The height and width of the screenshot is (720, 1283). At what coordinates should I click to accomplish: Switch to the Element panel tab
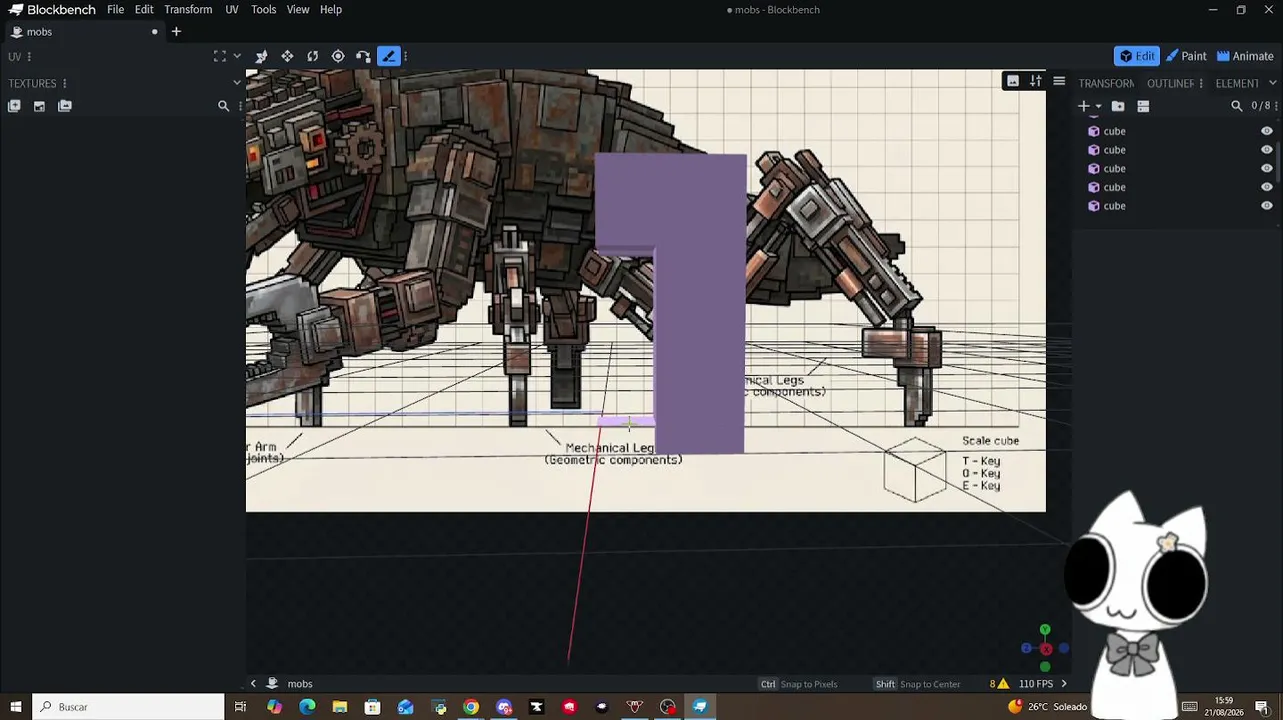(1237, 83)
